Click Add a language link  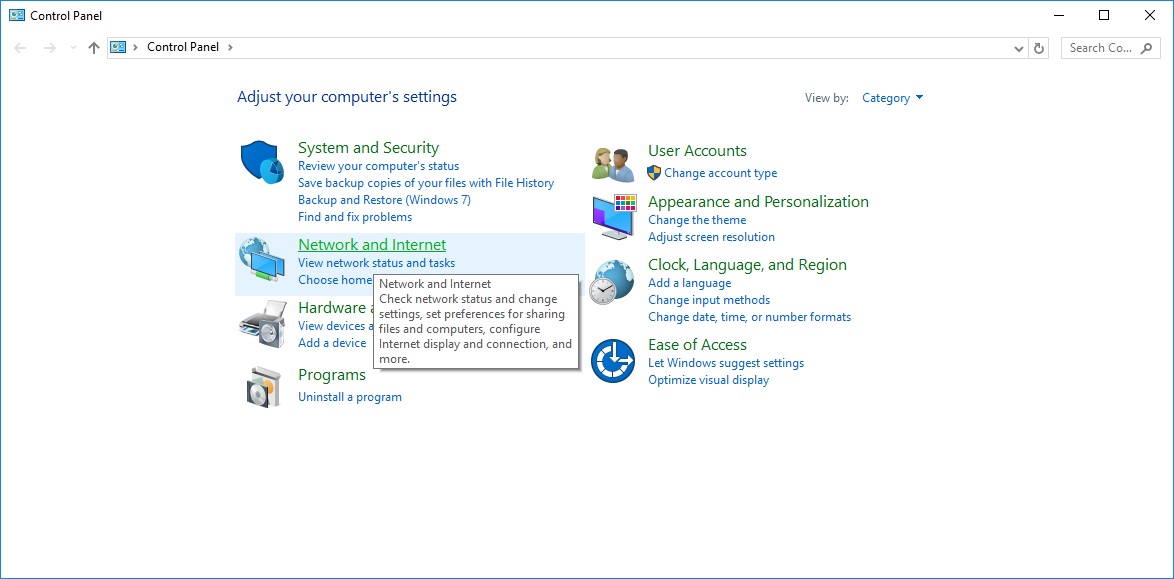[x=690, y=283]
